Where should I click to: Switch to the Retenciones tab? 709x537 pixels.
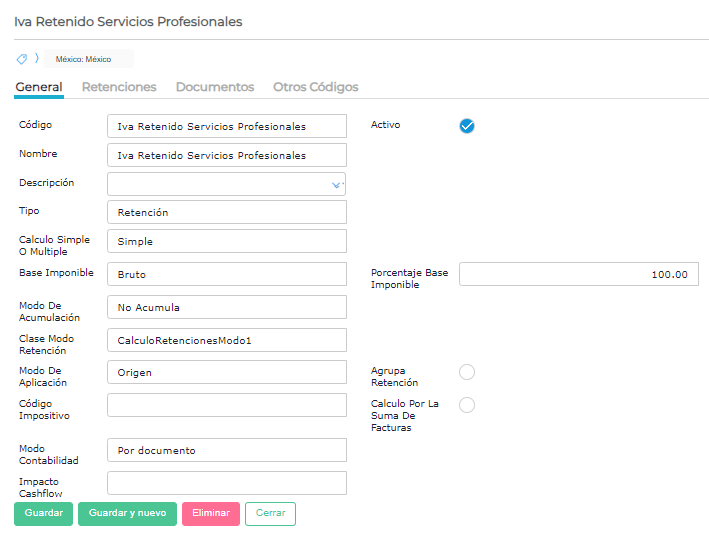tap(119, 87)
